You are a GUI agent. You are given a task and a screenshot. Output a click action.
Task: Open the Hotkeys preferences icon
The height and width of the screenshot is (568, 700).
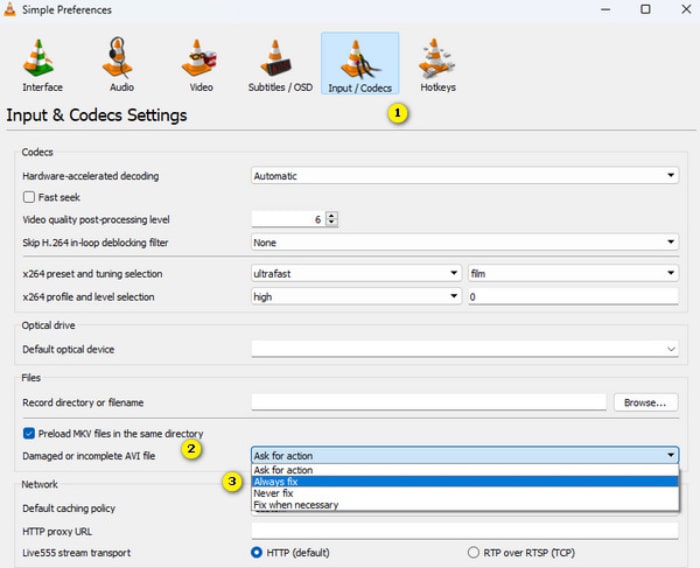pos(438,65)
